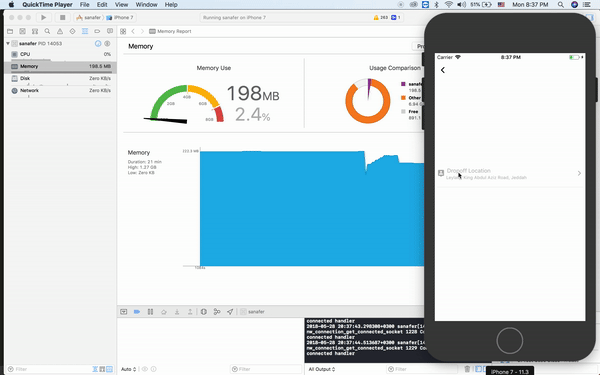Hide the debug area toggle icon
The image size is (600, 375).
point(124,312)
